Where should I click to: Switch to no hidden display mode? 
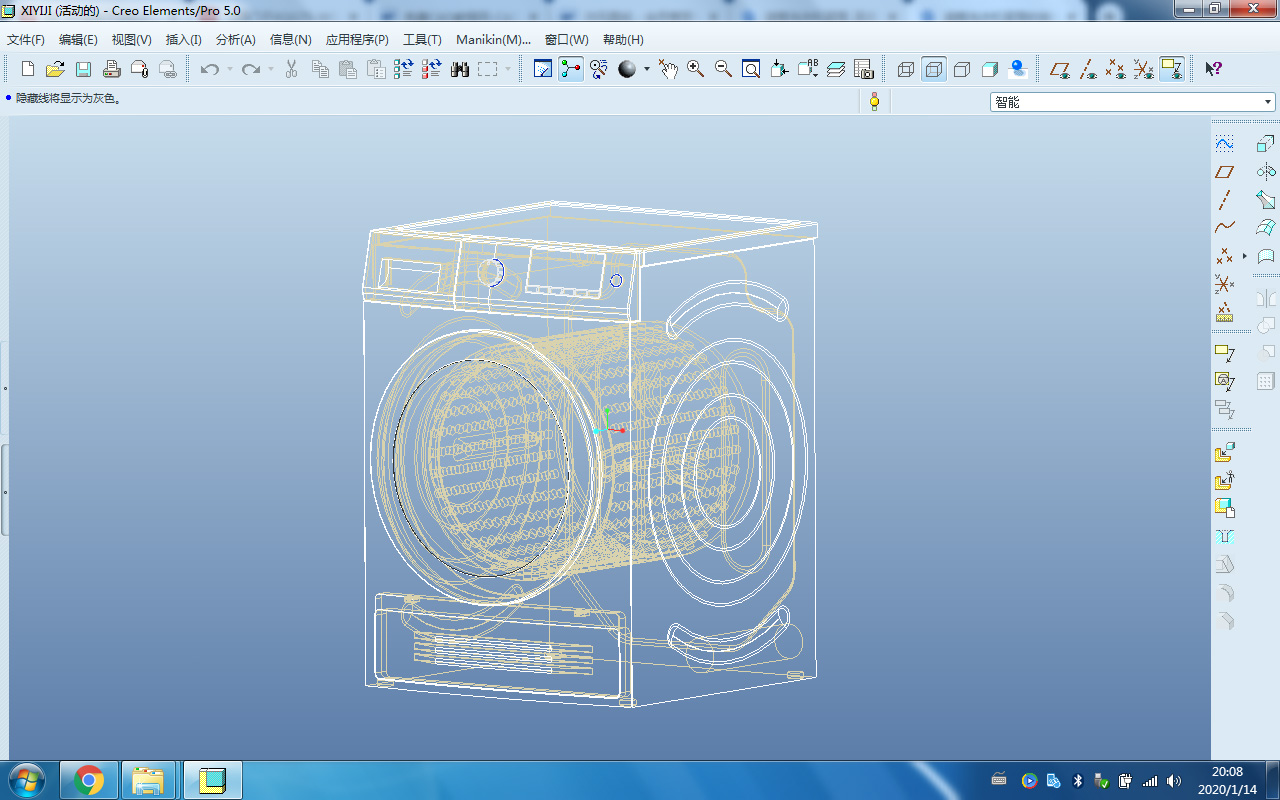coord(962,69)
